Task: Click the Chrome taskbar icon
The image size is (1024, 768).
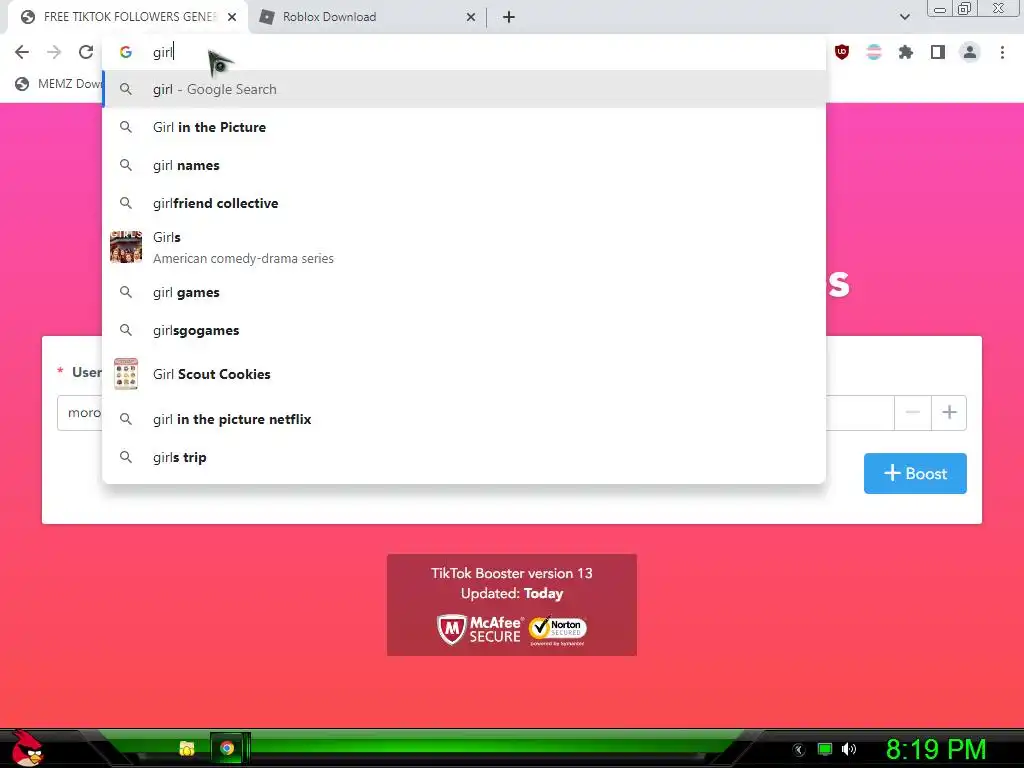Action: [227, 748]
